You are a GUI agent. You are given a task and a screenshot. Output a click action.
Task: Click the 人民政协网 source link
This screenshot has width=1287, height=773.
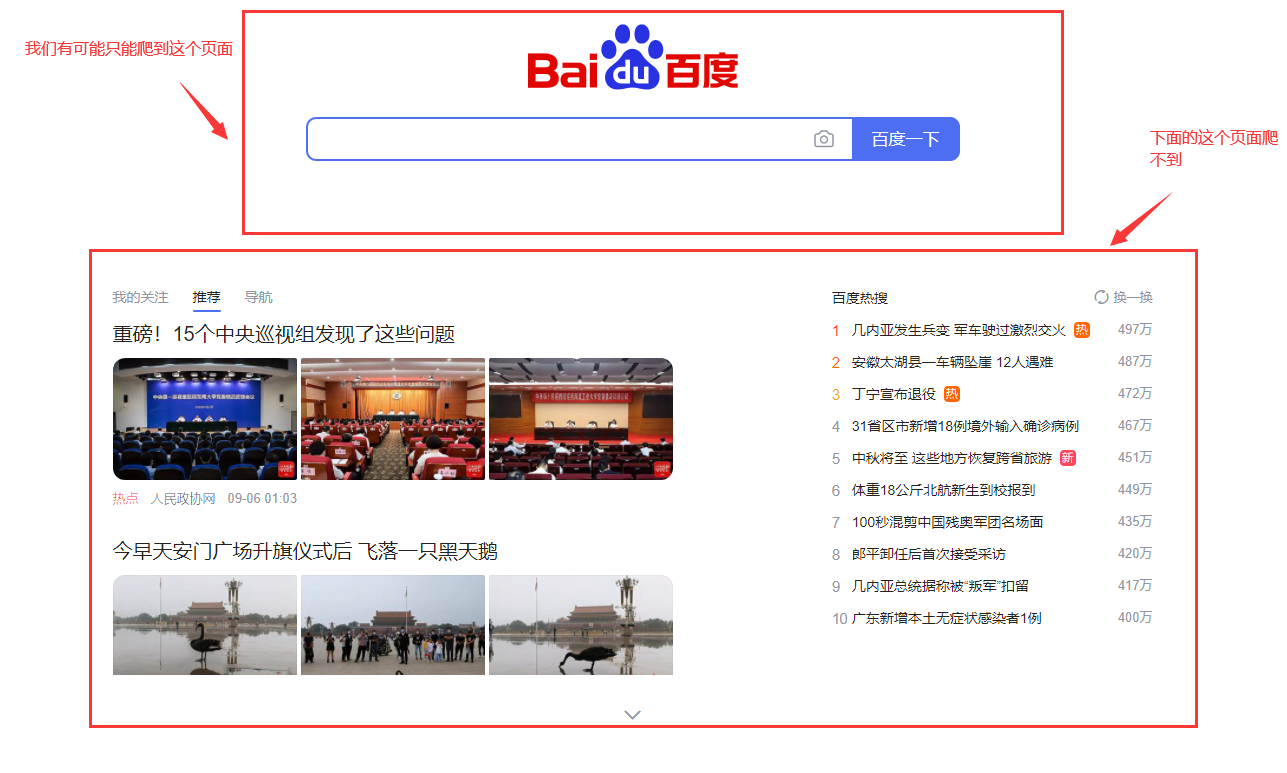click(183, 498)
